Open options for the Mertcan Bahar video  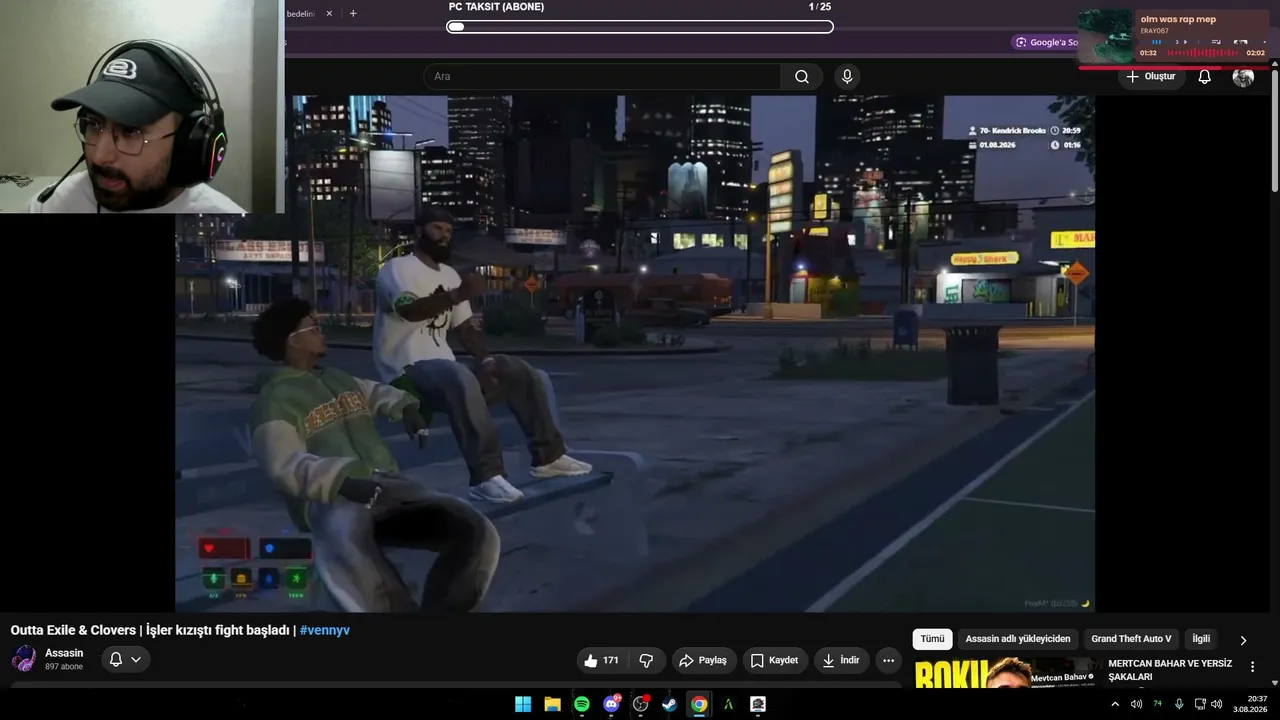[1252, 667]
